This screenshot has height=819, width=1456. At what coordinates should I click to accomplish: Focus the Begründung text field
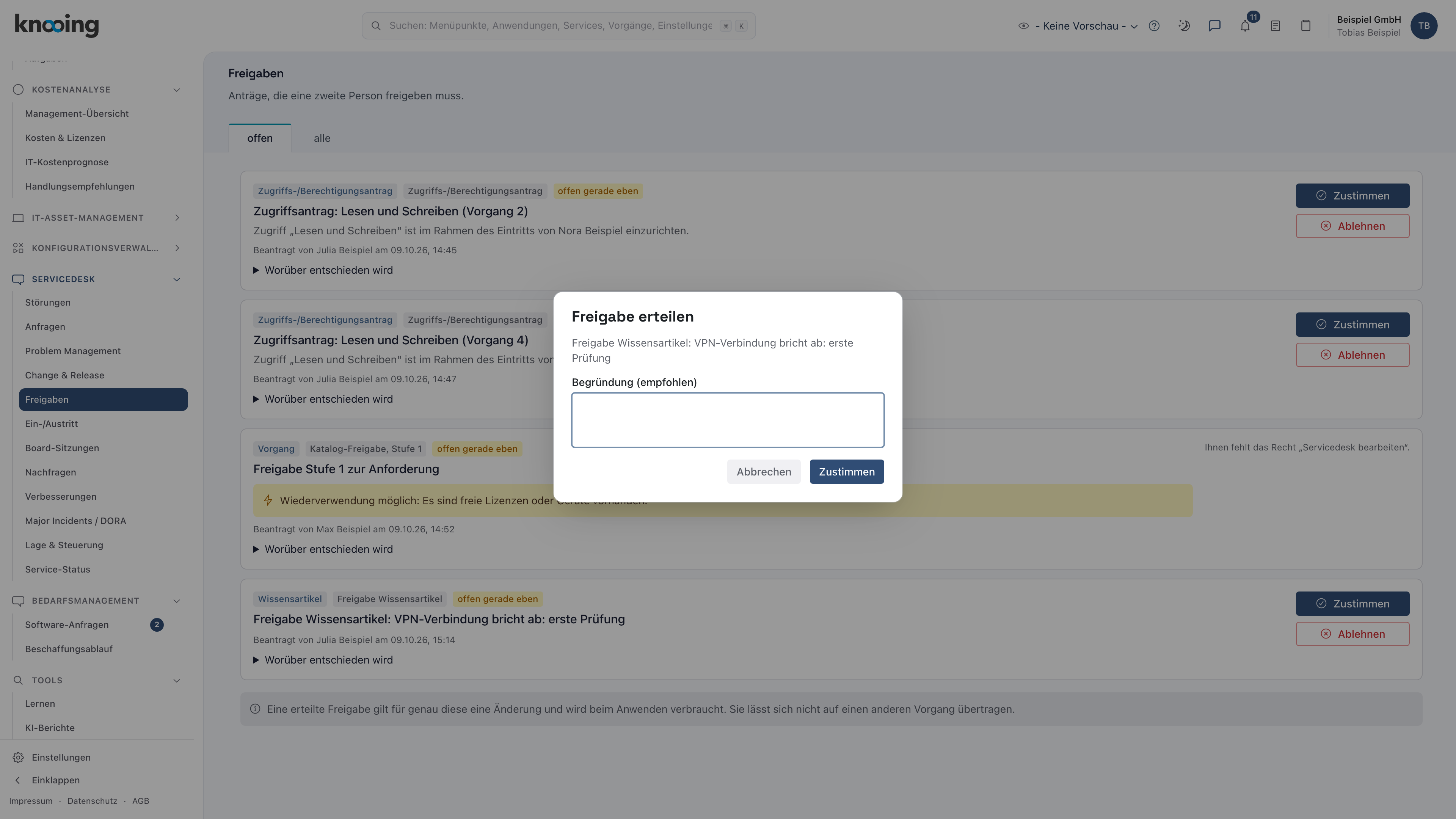pyautogui.click(x=728, y=420)
